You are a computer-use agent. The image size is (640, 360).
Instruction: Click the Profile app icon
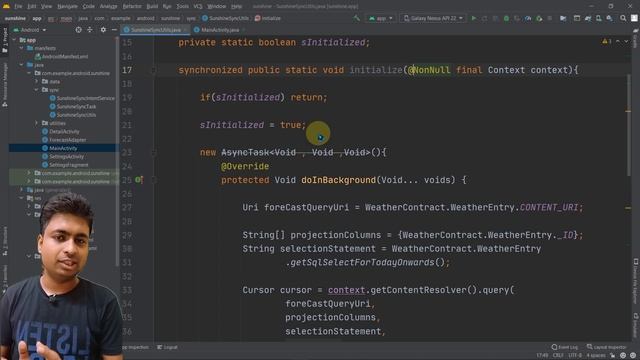click(528, 18)
